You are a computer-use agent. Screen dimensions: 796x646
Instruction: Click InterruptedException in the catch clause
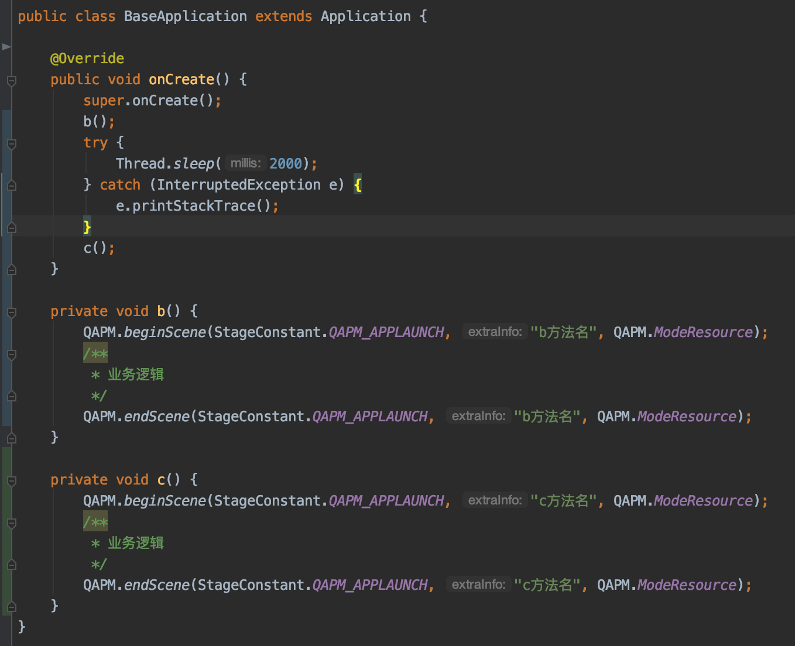(239, 185)
